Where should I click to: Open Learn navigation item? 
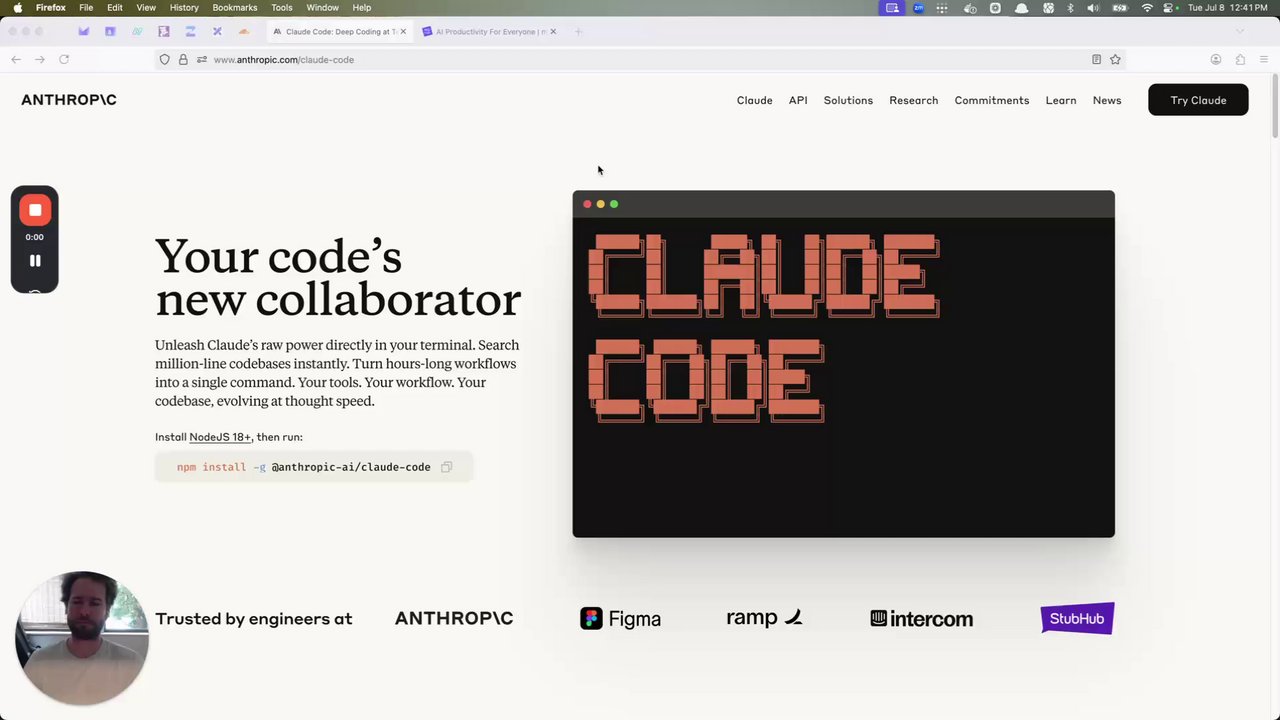click(1061, 100)
